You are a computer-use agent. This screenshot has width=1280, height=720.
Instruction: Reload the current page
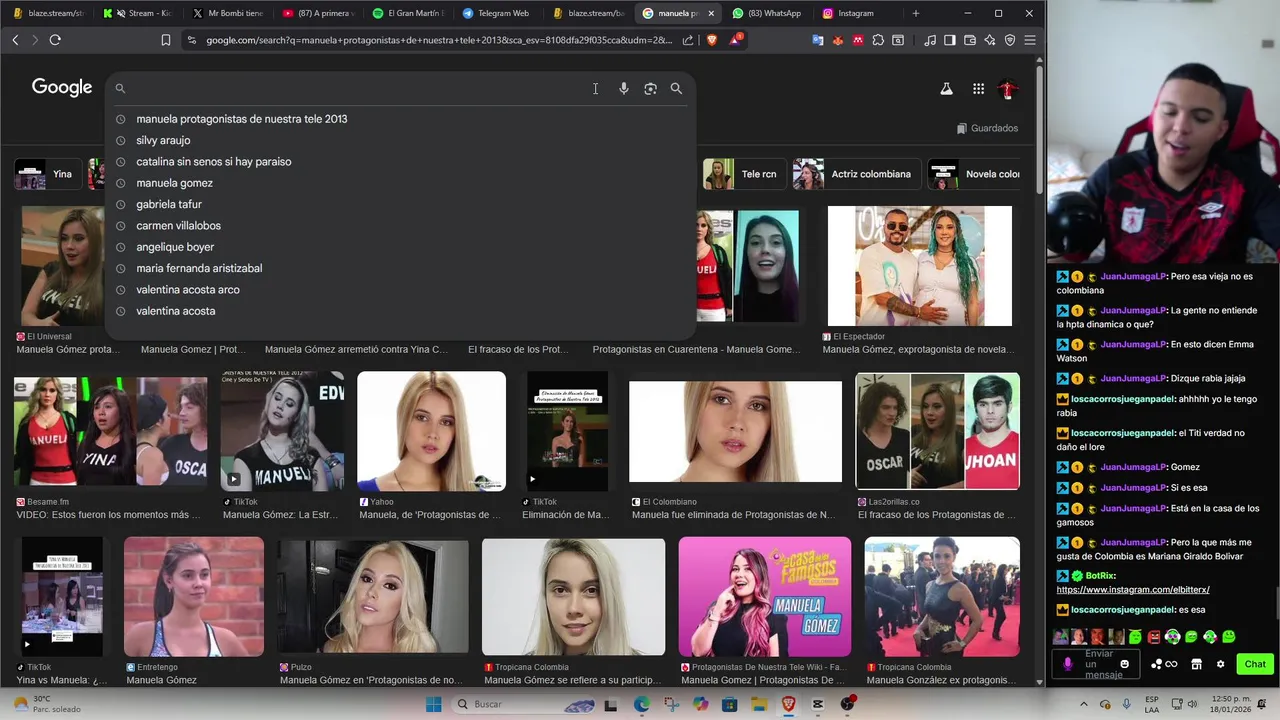point(55,40)
